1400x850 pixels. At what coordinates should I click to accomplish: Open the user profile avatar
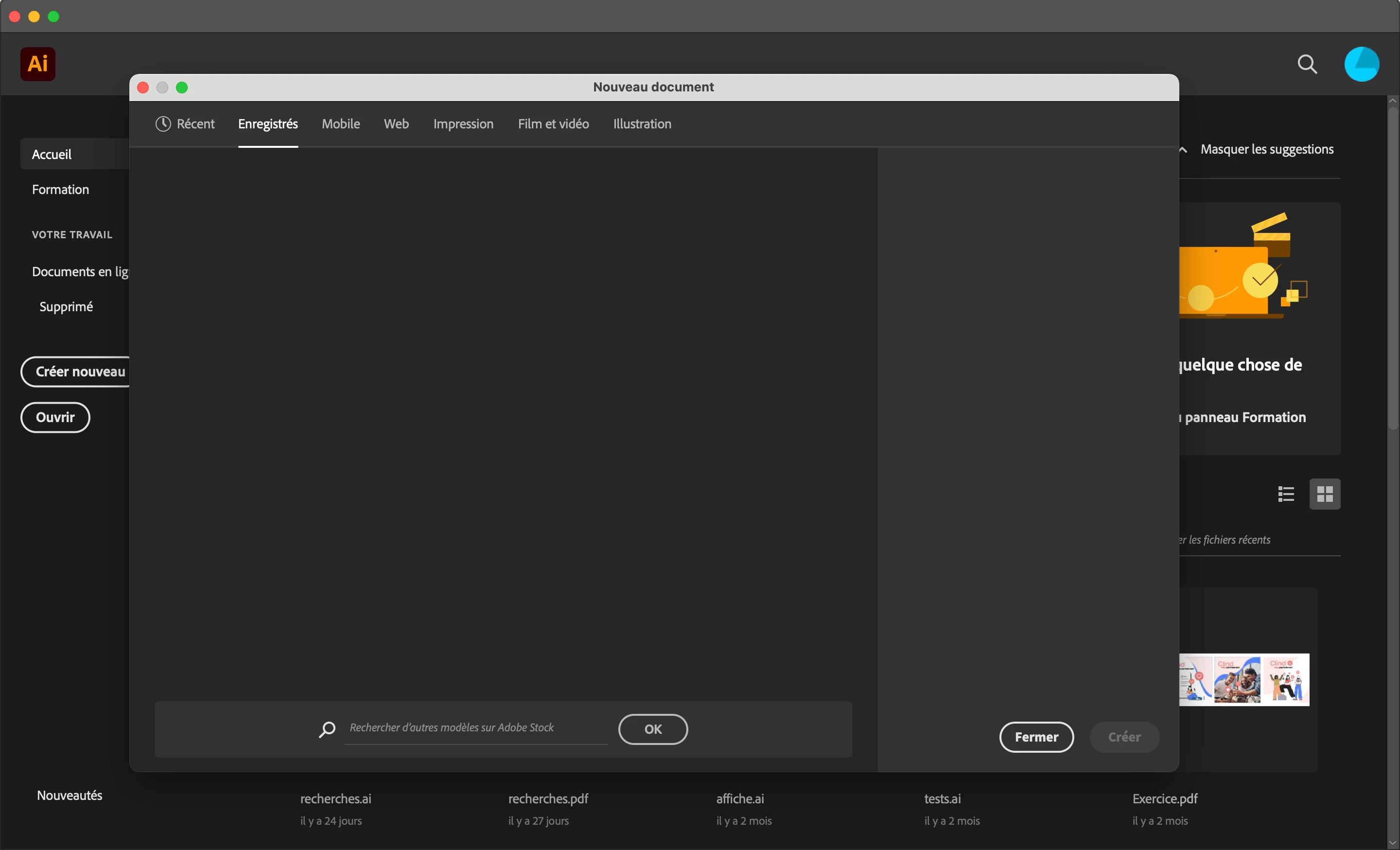coord(1362,64)
